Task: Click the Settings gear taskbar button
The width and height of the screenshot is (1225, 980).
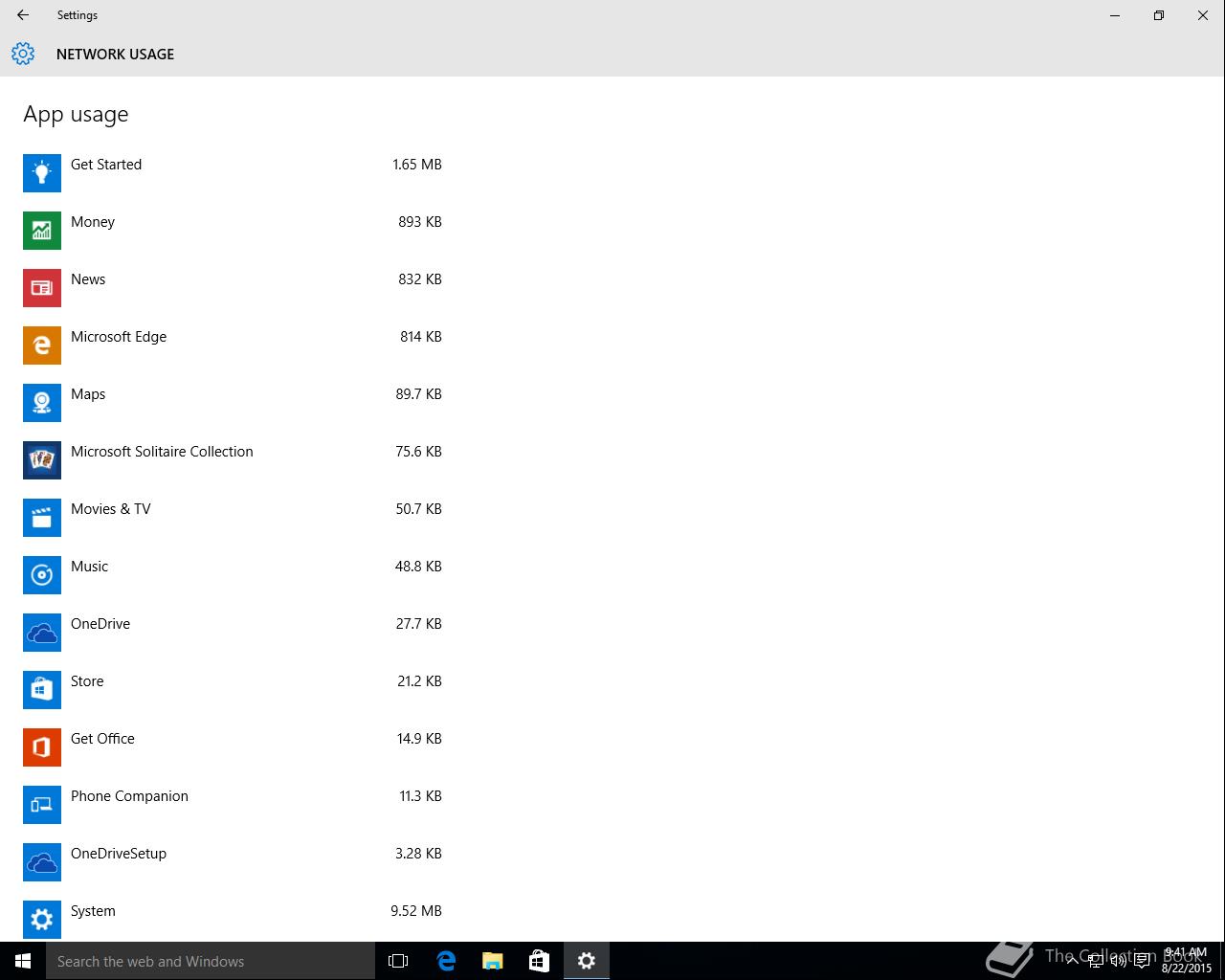Action: [x=587, y=961]
